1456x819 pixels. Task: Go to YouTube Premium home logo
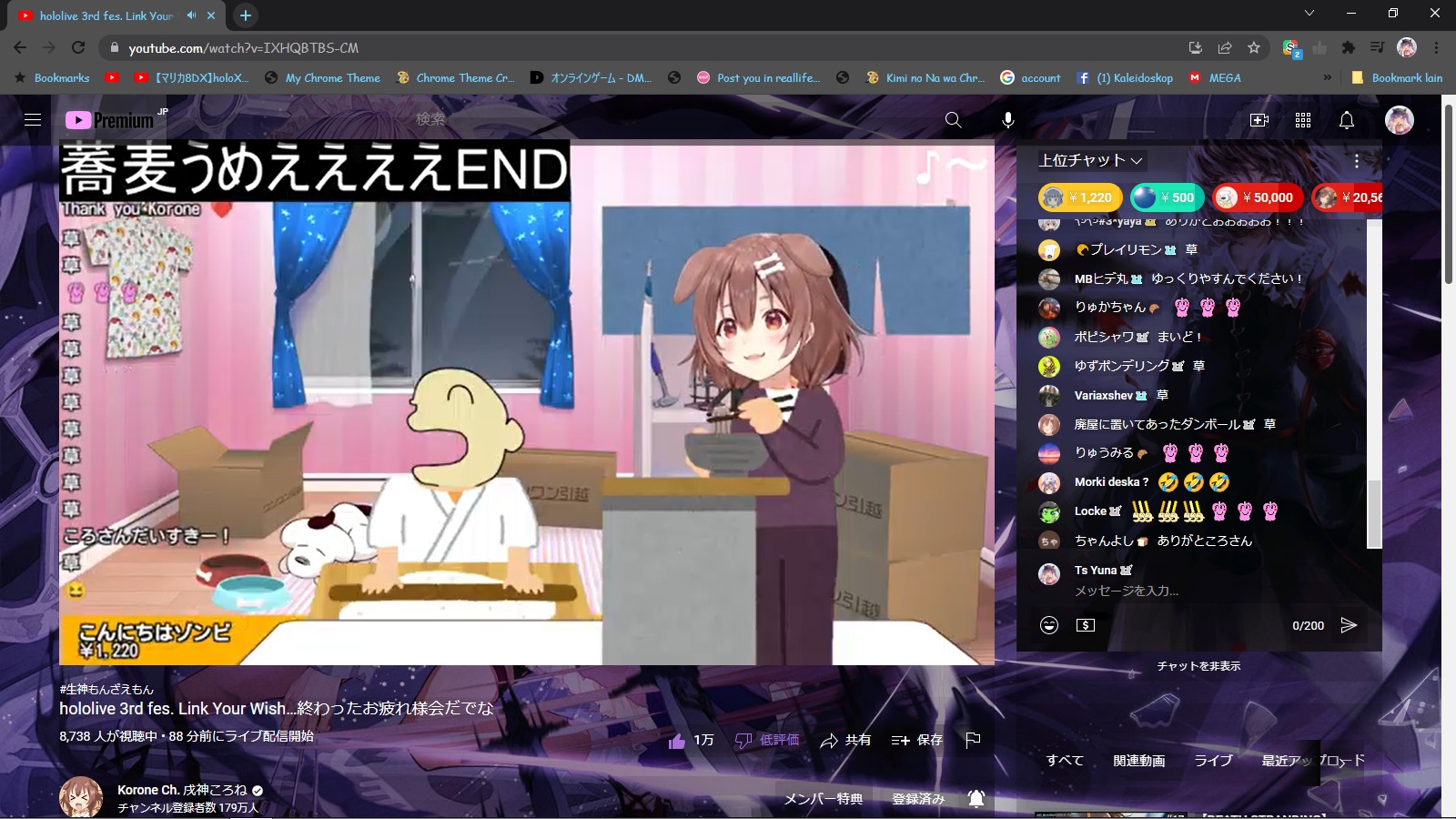tap(111, 120)
